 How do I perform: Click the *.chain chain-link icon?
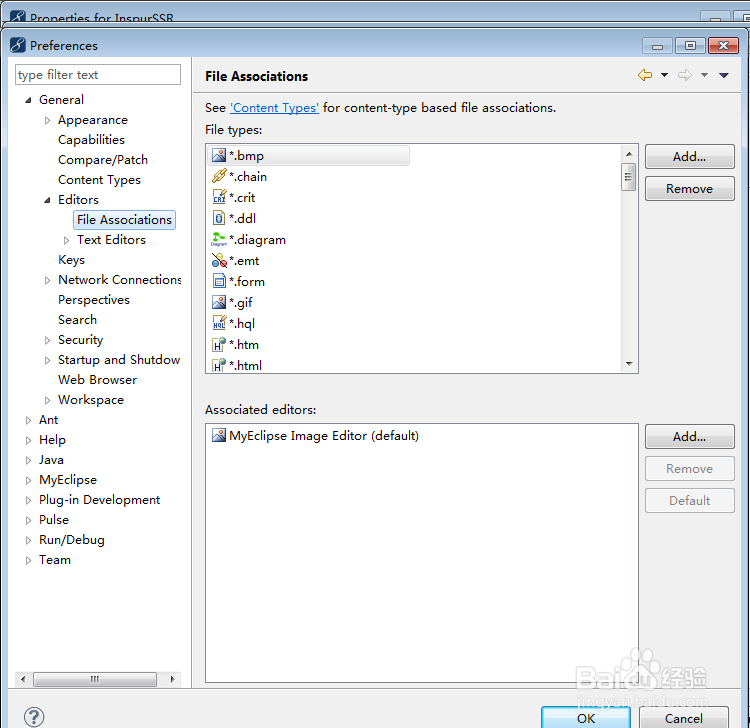point(219,176)
